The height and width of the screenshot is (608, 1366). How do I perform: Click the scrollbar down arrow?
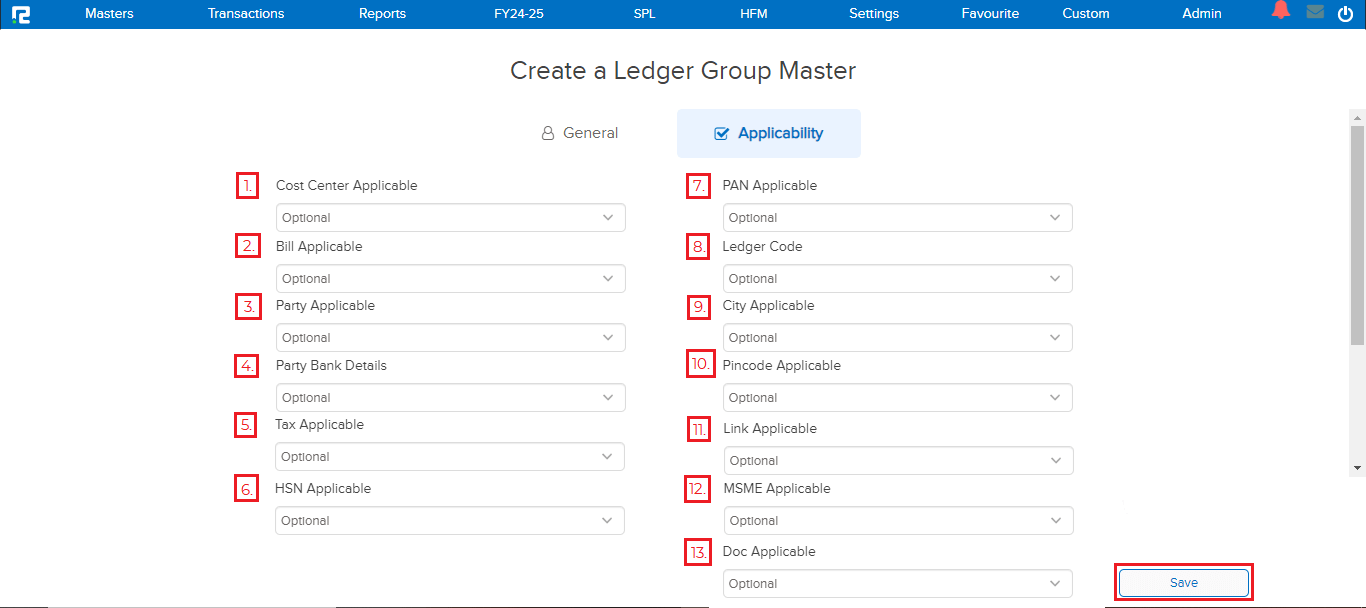[1357, 467]
